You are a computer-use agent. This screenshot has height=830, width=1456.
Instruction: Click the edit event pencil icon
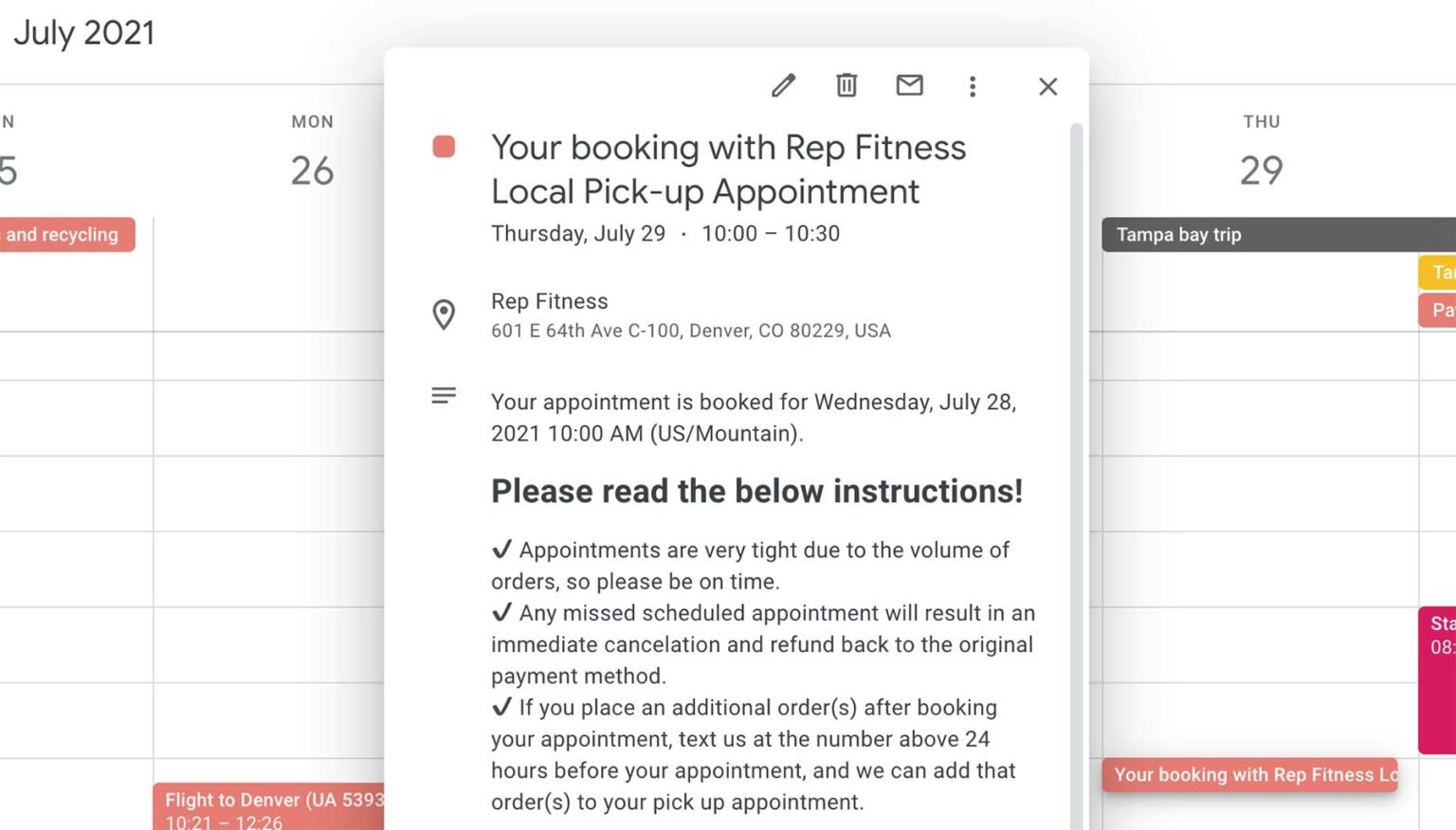[783, 86]
